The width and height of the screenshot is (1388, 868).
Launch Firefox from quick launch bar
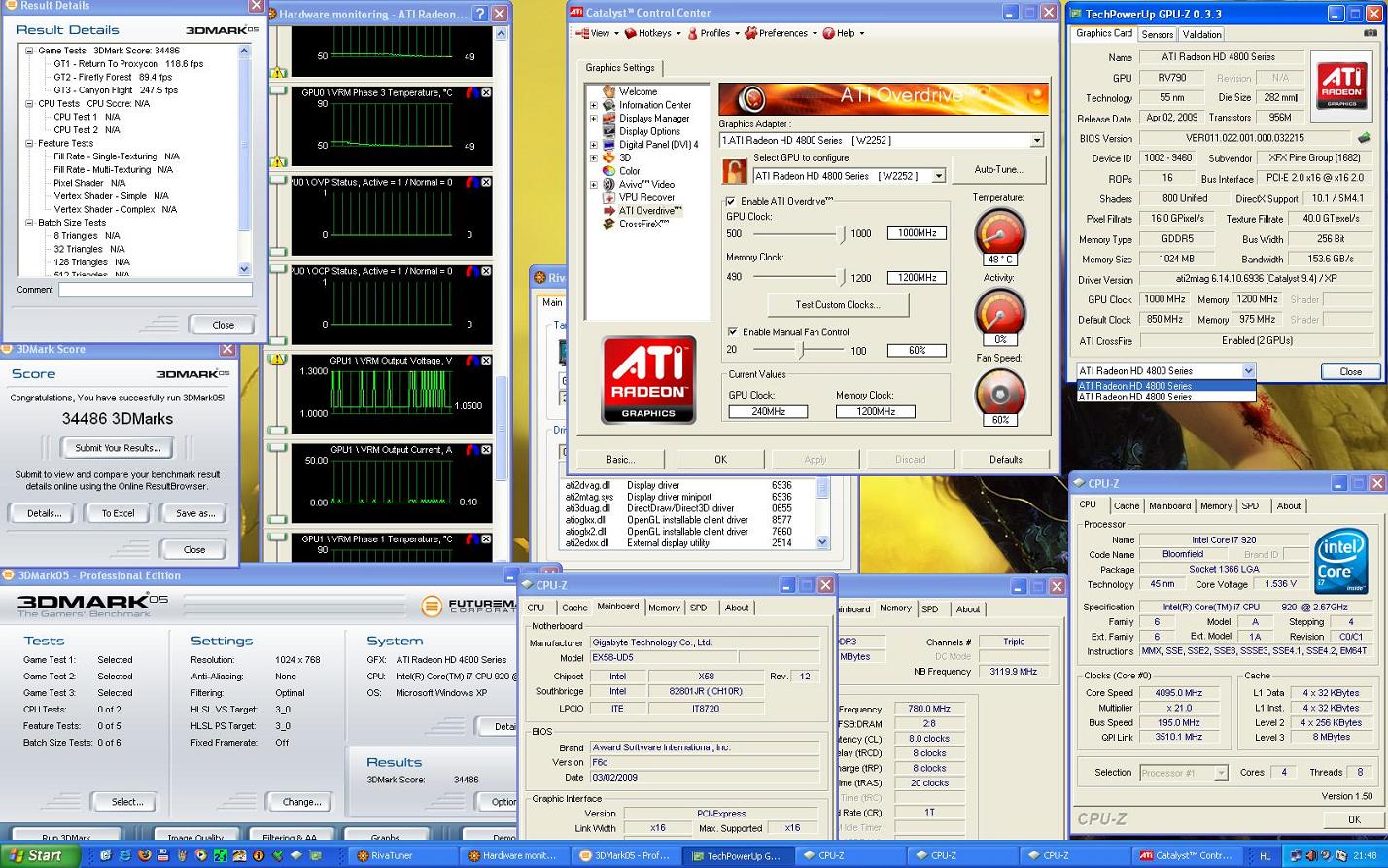pos(144,855)
